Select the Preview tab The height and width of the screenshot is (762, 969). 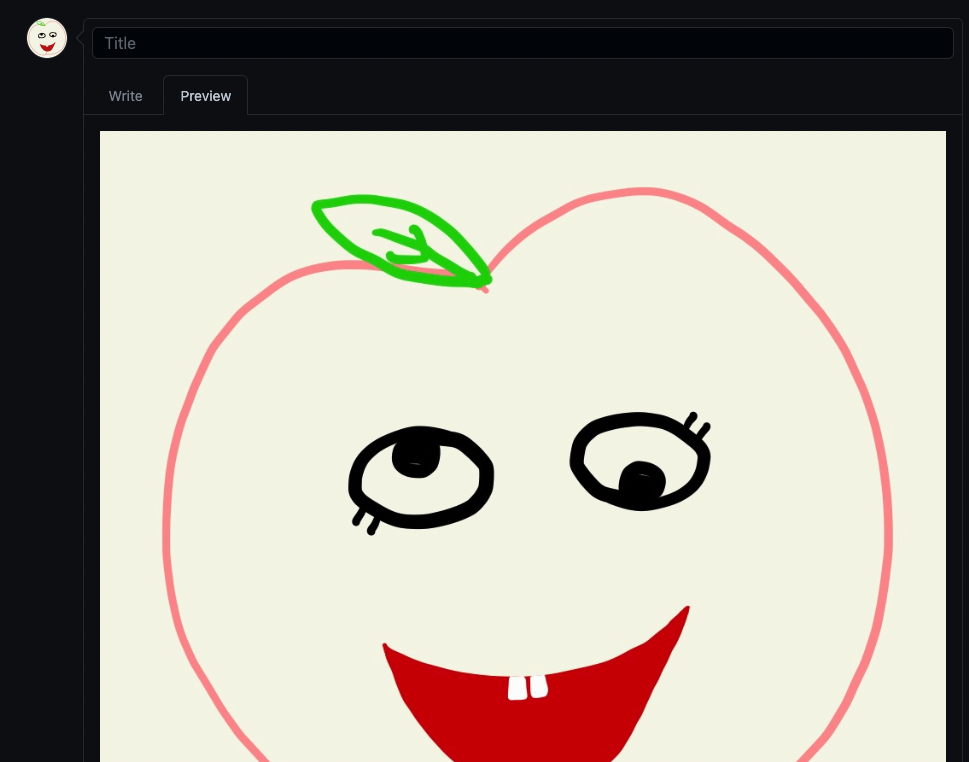(x=205, y=96)
